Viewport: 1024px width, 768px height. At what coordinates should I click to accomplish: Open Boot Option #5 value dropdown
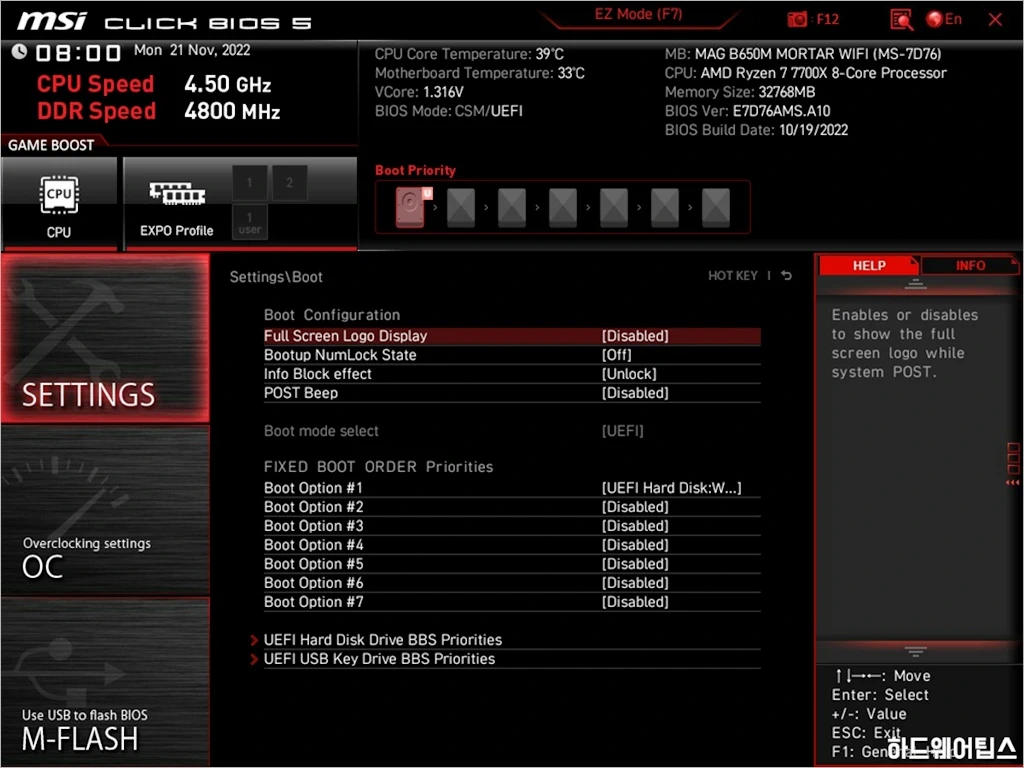click(635, 564)
